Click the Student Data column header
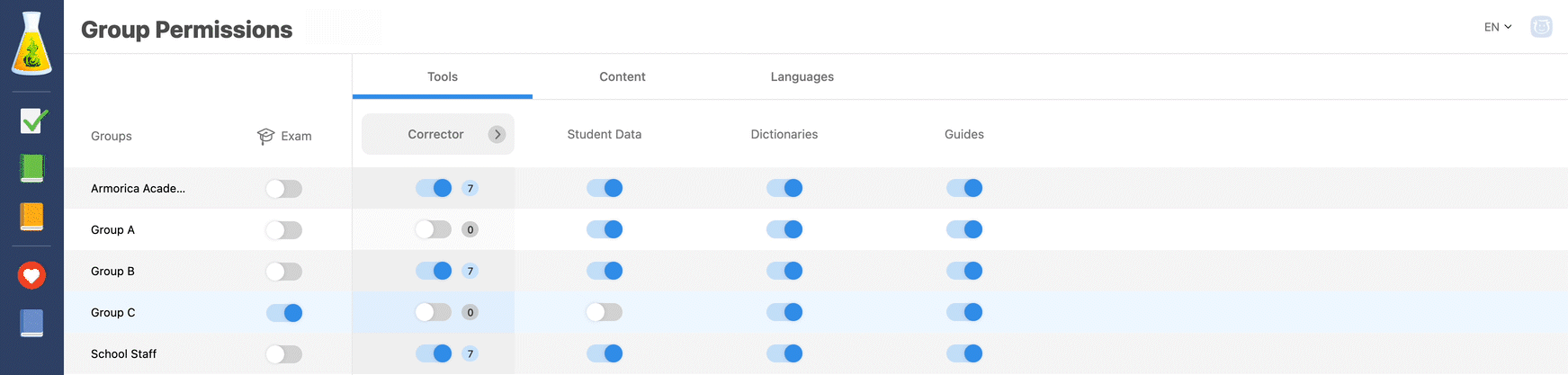The image size is (1568, 375). tap(605, 134)
